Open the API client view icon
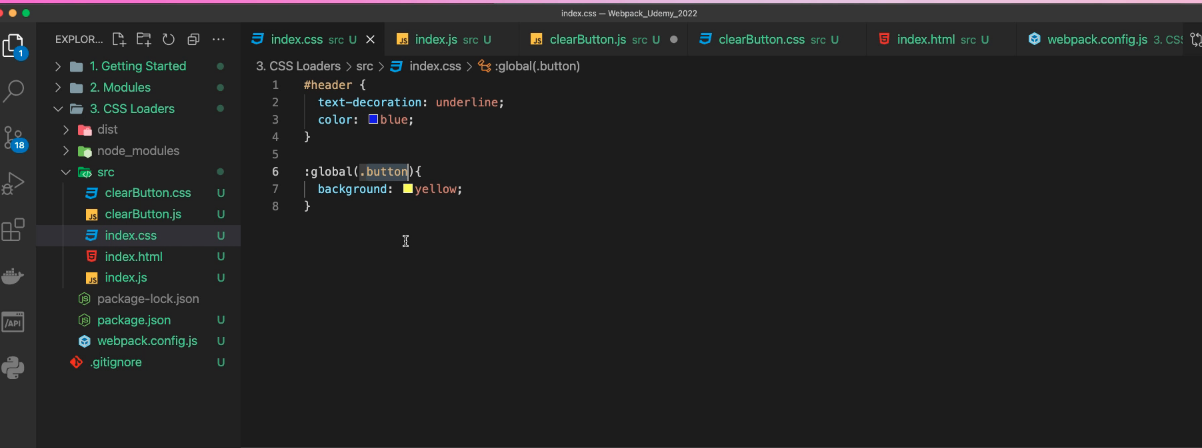 coord(14,322)
